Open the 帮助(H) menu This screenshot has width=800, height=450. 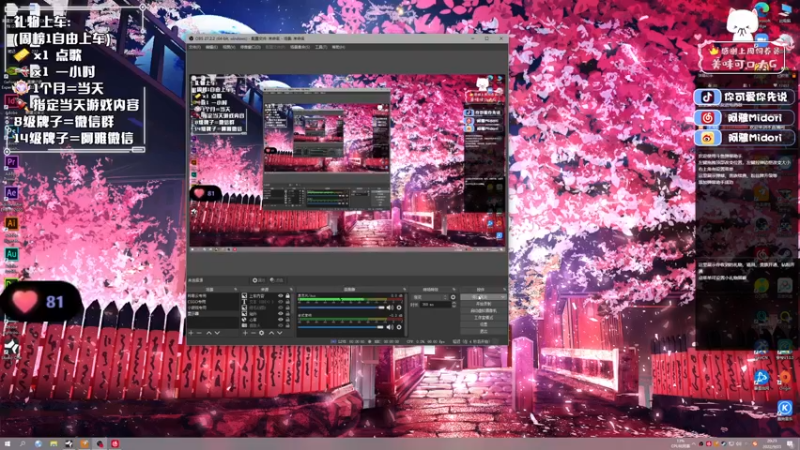coord(338,47)
